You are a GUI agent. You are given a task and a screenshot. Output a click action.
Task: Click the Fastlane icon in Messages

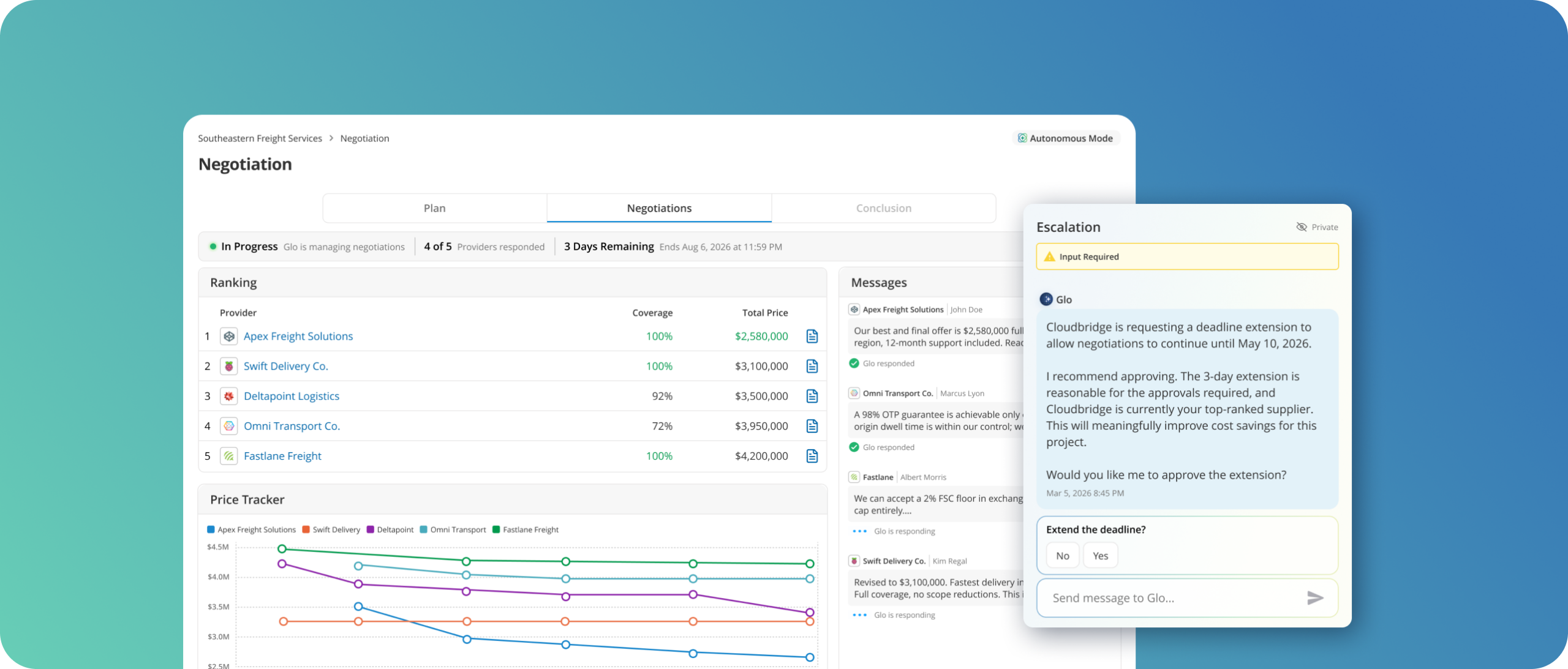coord(854,477)
